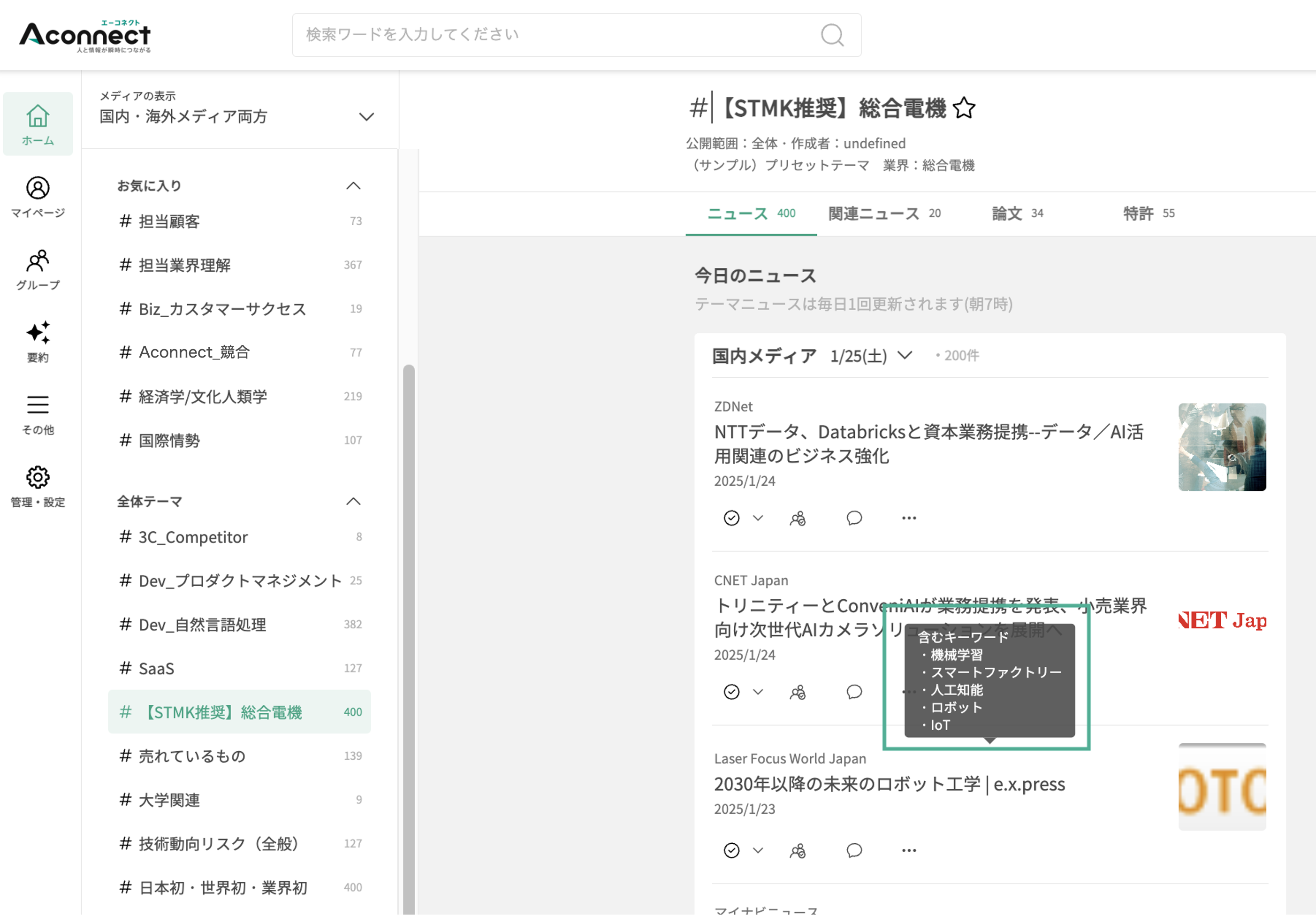Open the トリニティーとConveniAI article headline

(930, 618)
